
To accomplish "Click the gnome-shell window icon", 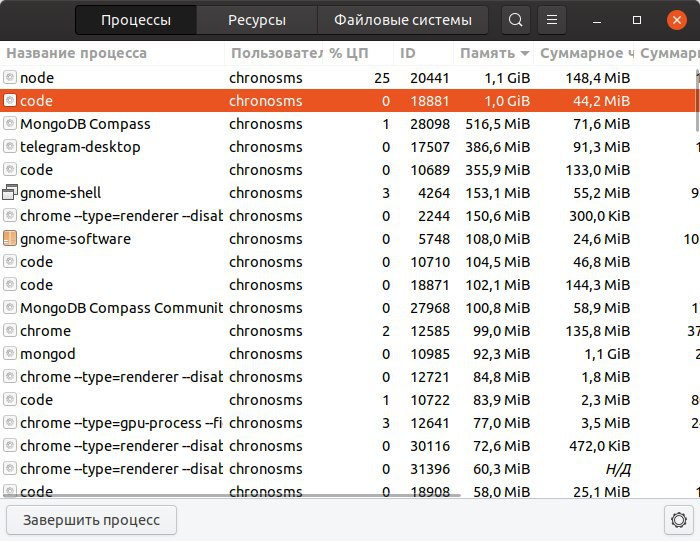I will pyautogui.click(x=10, y=192).
